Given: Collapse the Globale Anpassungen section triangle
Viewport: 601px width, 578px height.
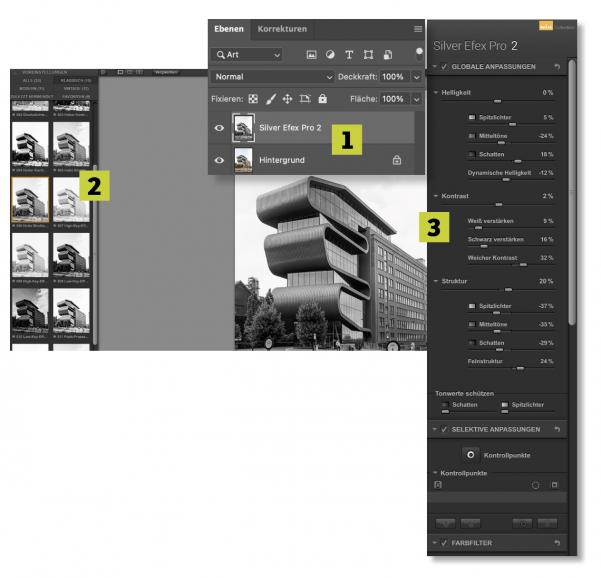Looking at the screenshot, I should pos(435,66).
